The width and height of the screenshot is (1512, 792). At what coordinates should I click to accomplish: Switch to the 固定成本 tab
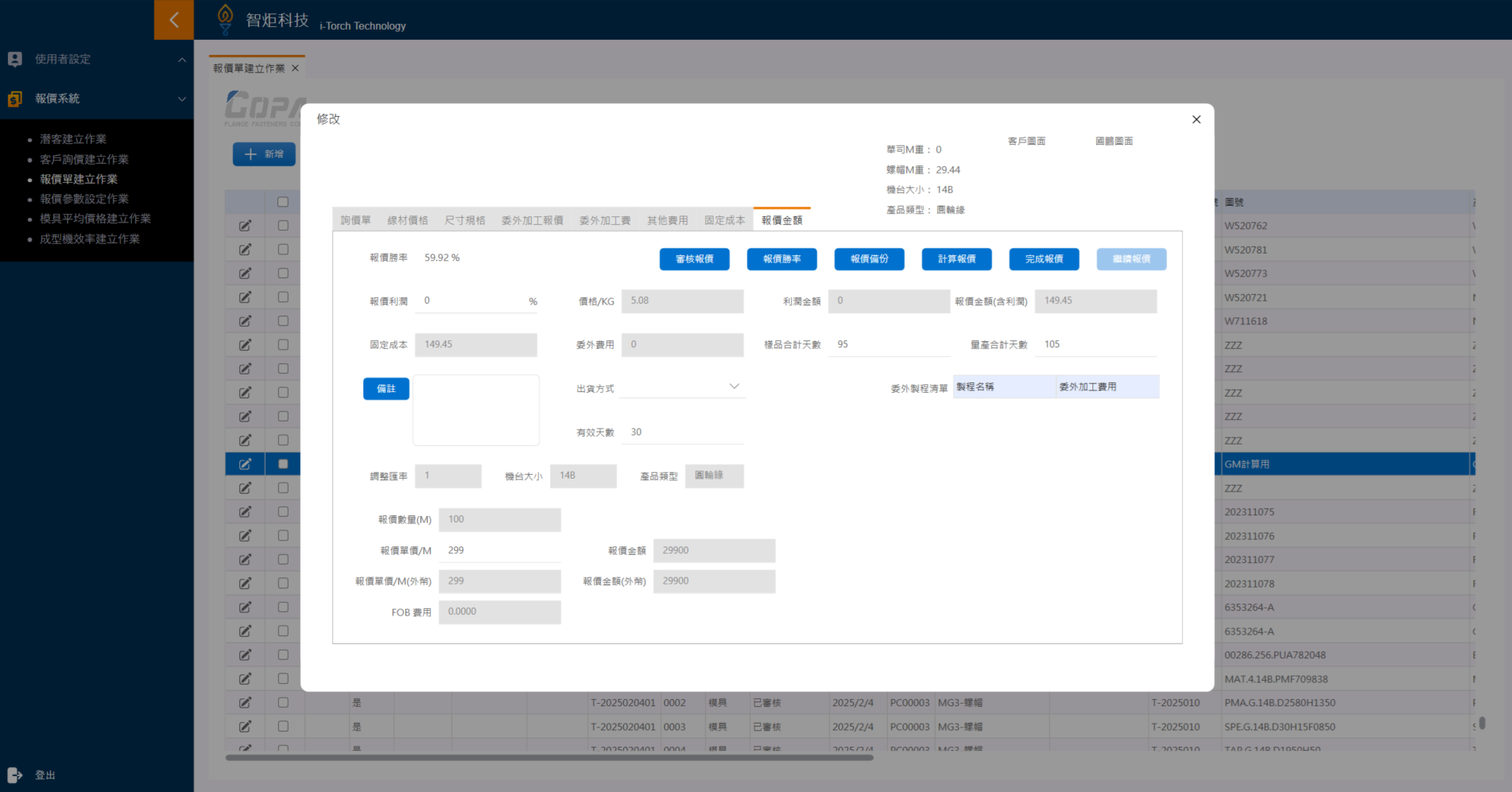pos(724,220)
